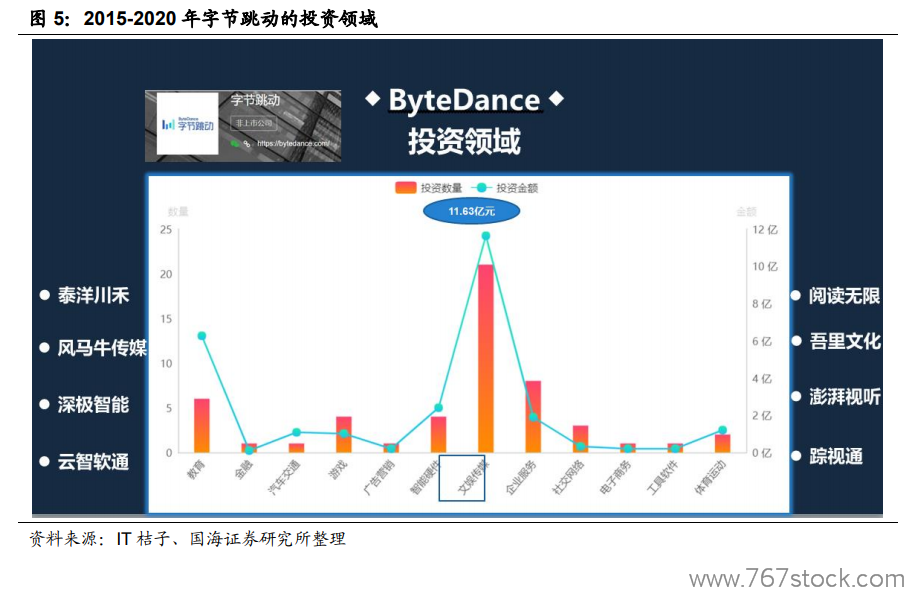Click the 15 value on the count axis

point(166,319)
